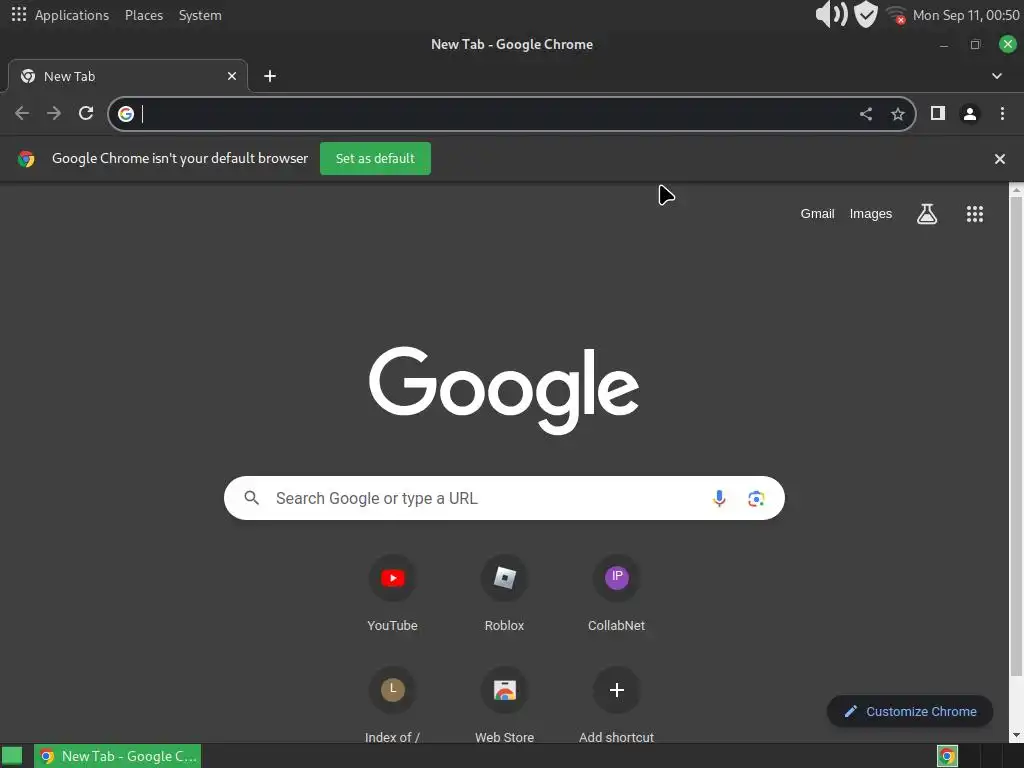Open the YouTube shortcut
This screenshot has height=768, width=1024.
click(x=392, y=593)
